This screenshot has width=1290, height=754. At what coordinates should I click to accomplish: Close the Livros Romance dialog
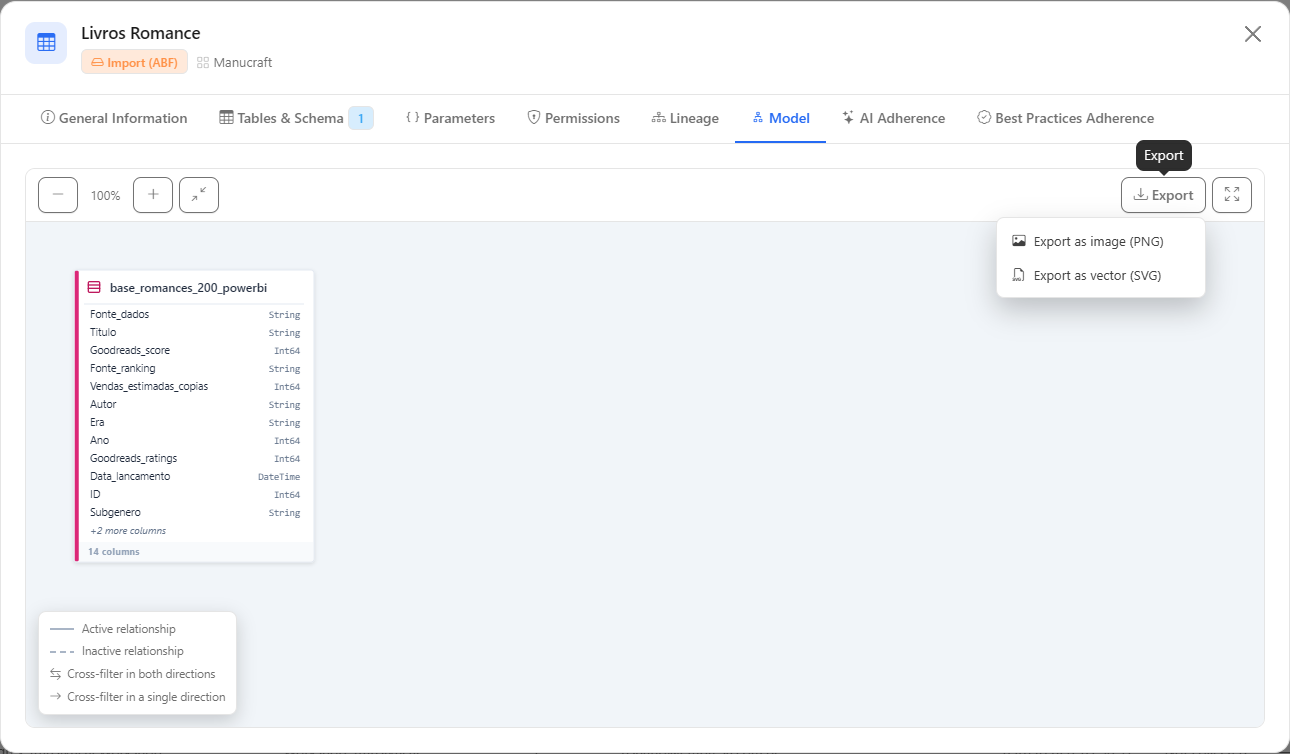coord(1253,34)
